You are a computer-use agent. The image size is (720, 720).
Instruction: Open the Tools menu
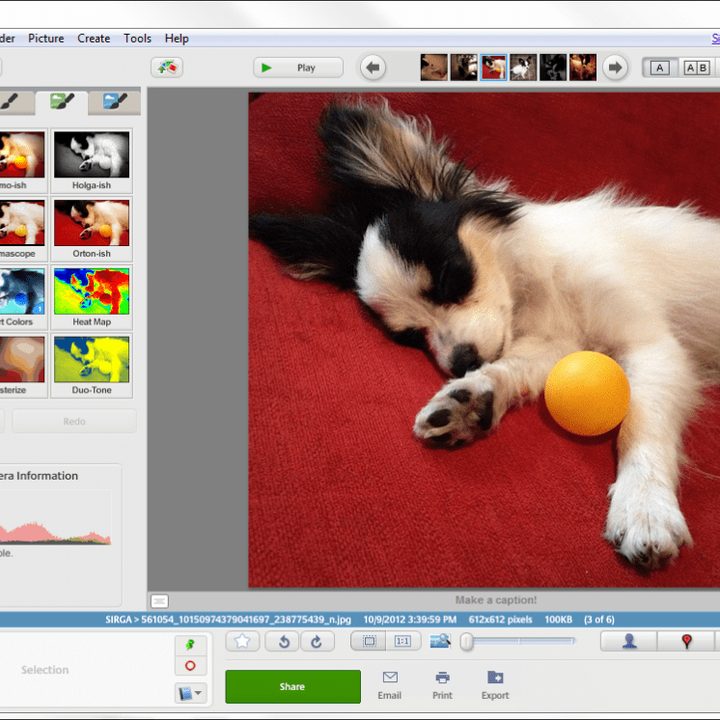tap(137, 38)
